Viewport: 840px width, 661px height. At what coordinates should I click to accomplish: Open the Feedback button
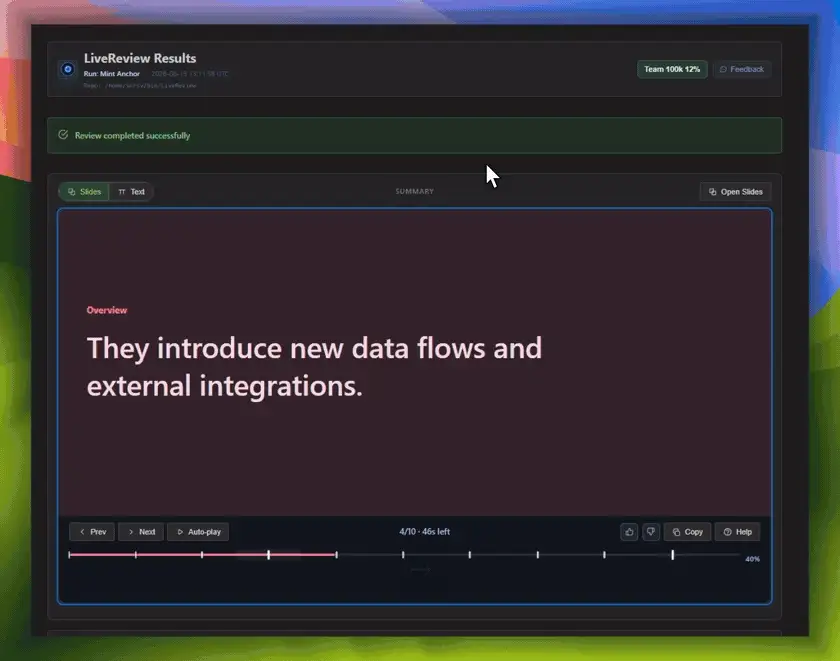[741, 69]
